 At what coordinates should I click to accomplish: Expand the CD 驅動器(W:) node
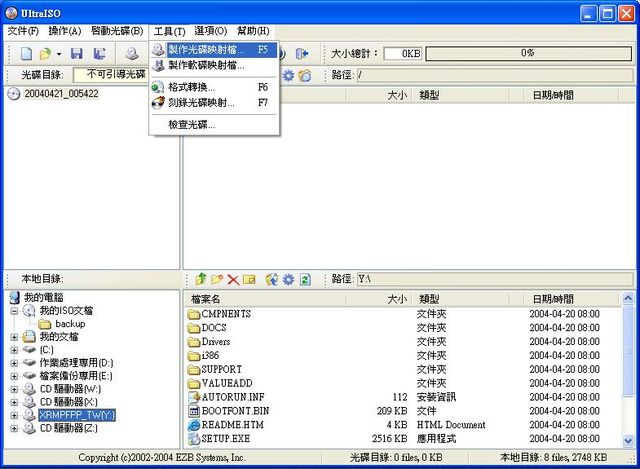tap(14, 389)
